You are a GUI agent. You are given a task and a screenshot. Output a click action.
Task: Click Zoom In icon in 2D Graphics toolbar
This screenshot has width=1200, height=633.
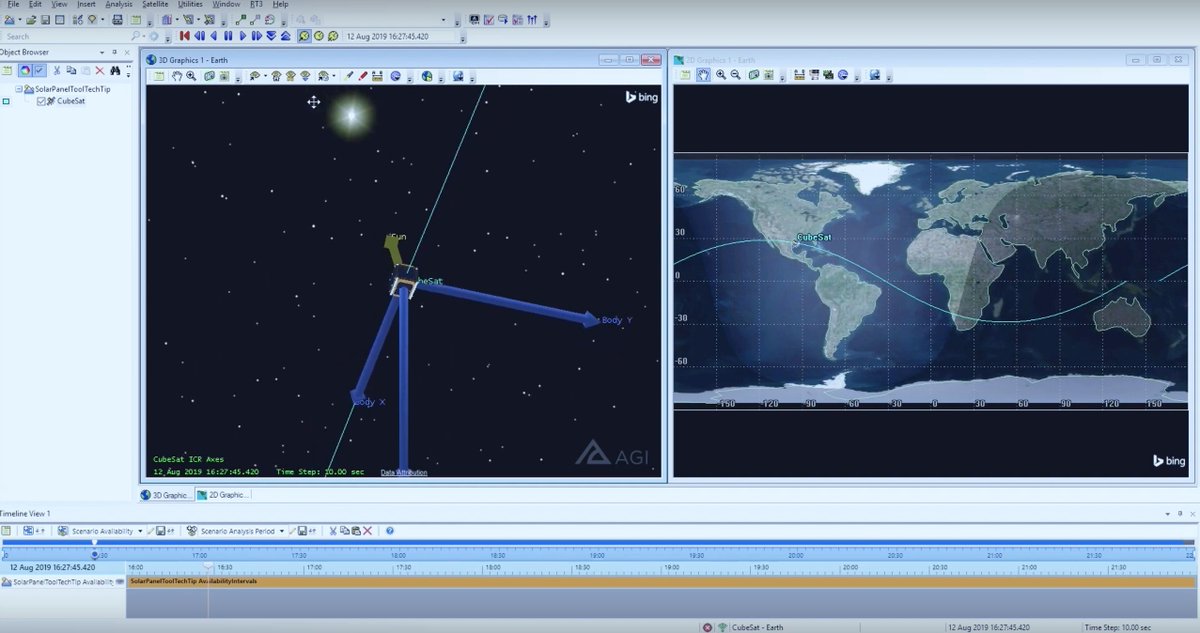coord(720,75)
